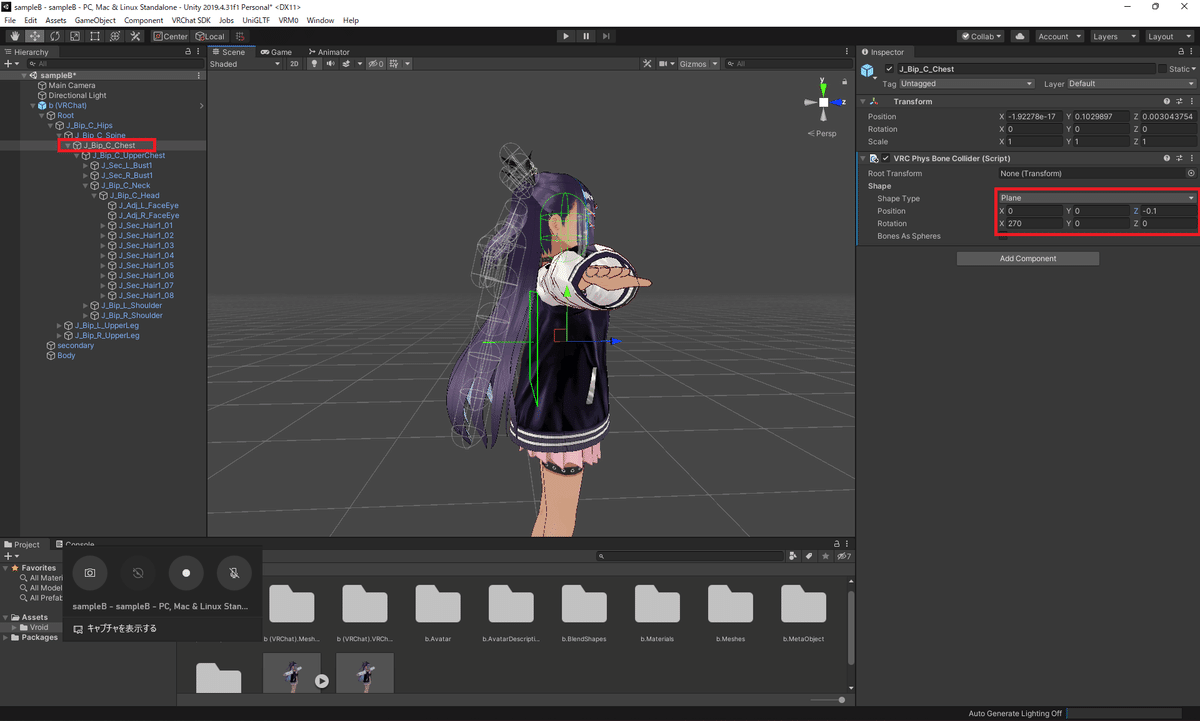The width and height of the screenshot is (1200, 721).
Task: Toggle grid snapping icon next to Local
Action: coord(240,36)
